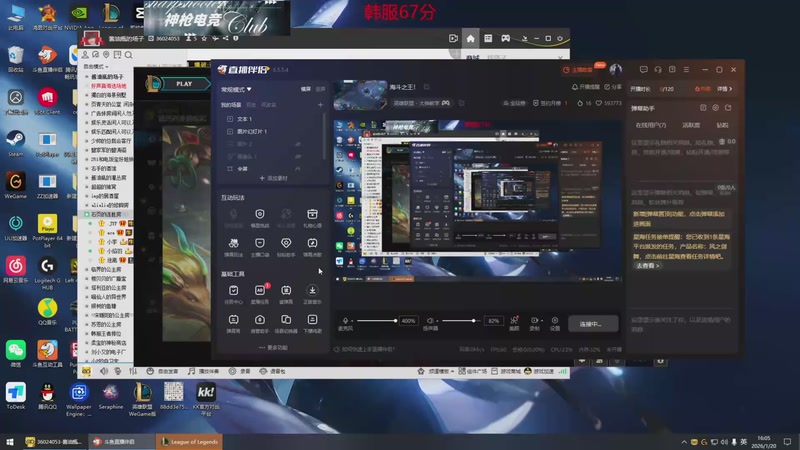Open the video camera icon in the YY header
This screenshot has height=450, width=800.
pyautogui.click(x=453, y=38)
